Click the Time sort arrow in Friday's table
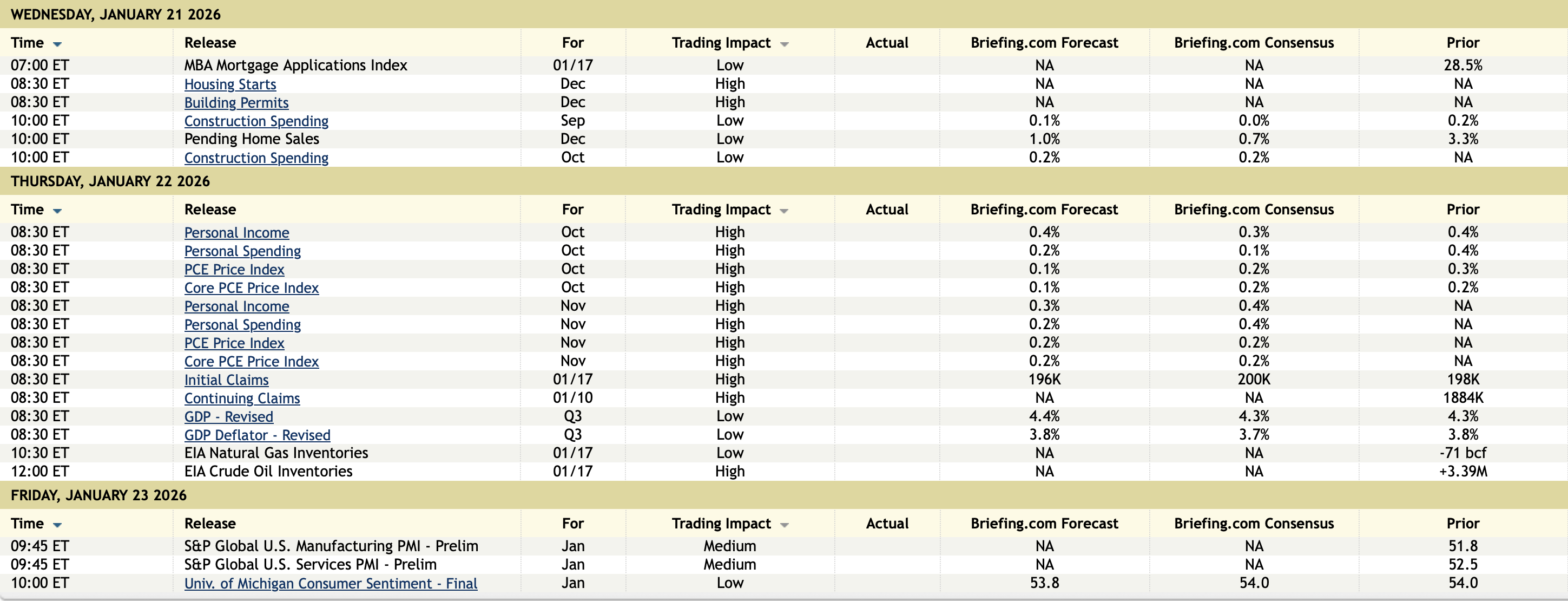This screenshot has width=1568, height=601. tap(57, 525)
